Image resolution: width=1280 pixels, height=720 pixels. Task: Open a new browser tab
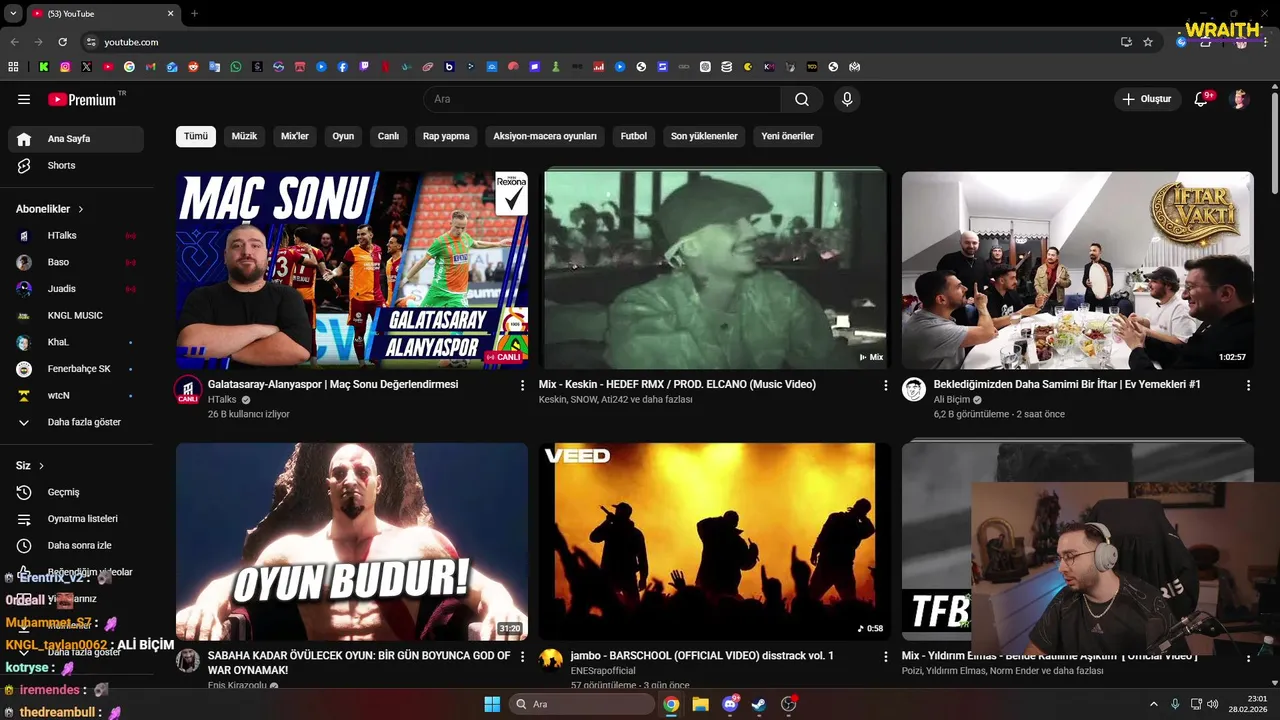point(194,14)
